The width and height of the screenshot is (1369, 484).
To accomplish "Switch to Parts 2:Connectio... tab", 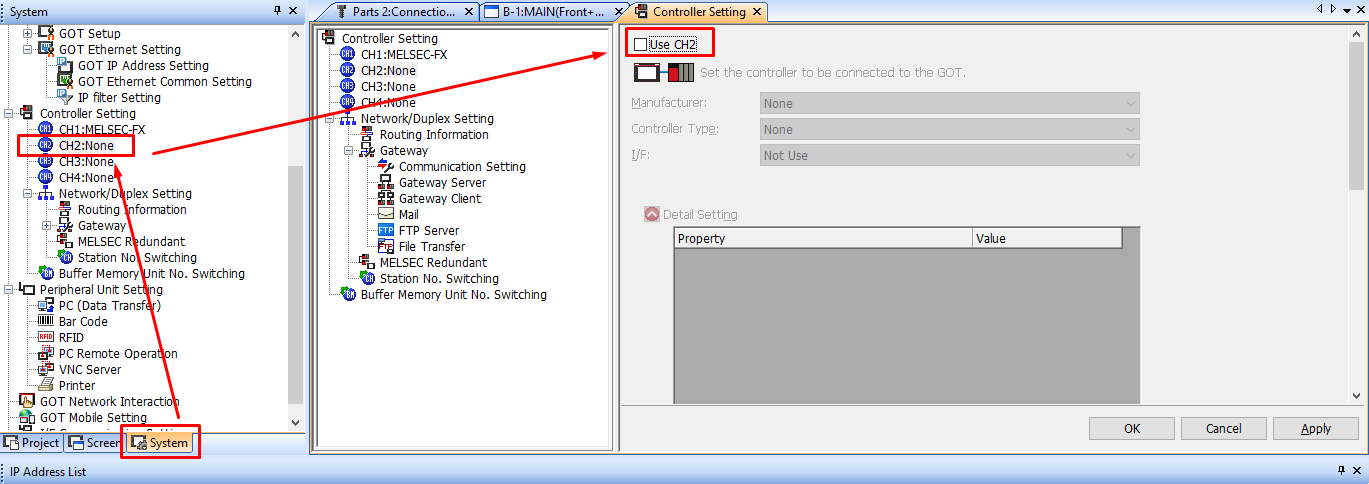I will click(395, 12).
